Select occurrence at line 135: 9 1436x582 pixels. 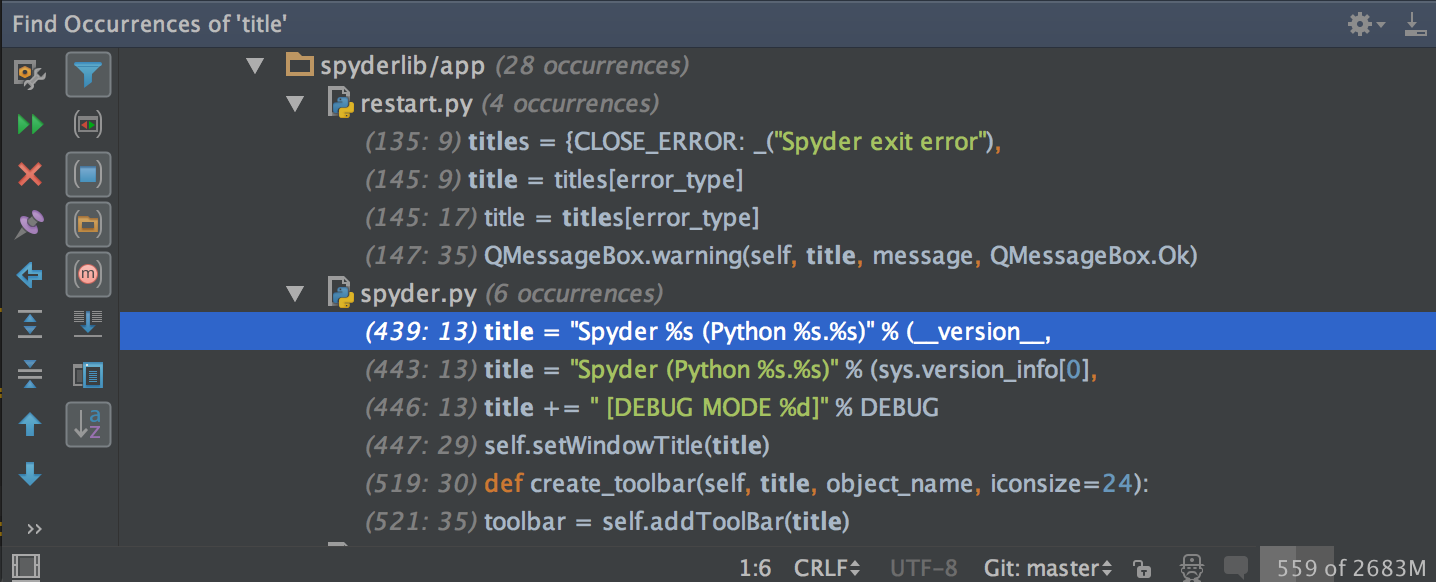[x=778, y=142]
